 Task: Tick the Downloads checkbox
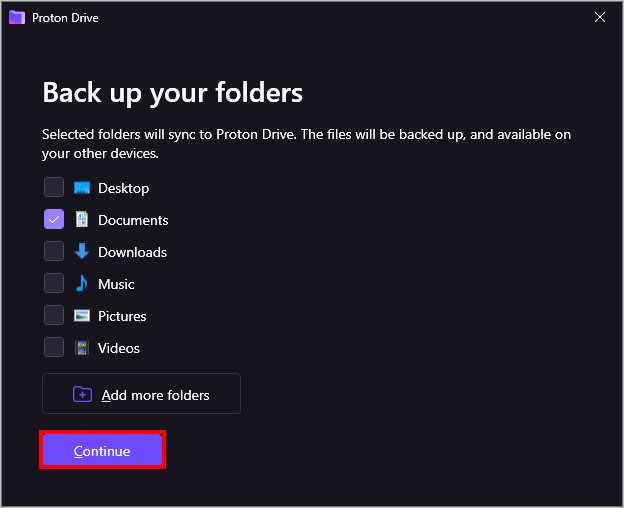[x=54, y=251]
